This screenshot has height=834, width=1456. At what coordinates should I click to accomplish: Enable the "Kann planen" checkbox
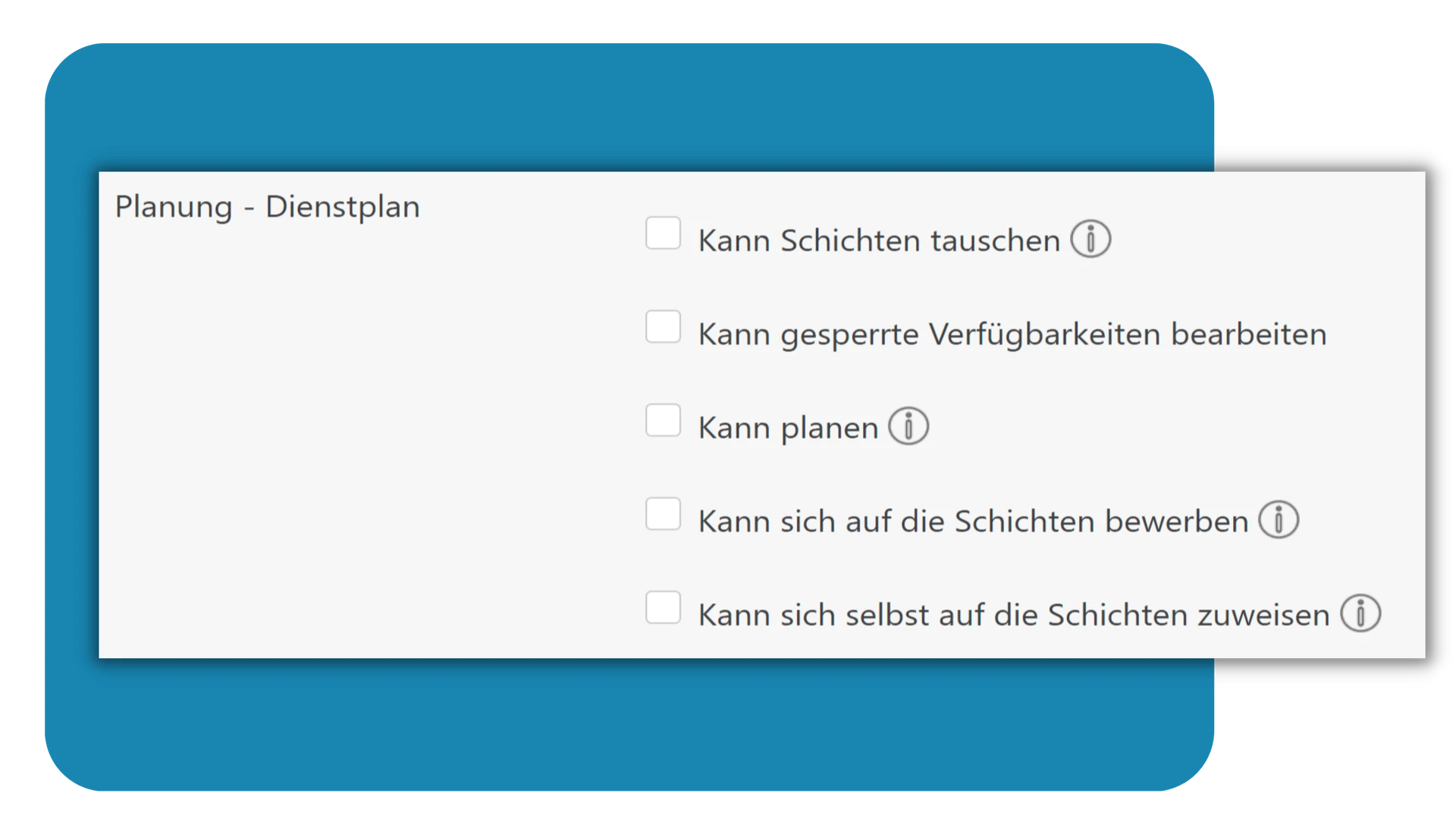click(x=664, y=422)
